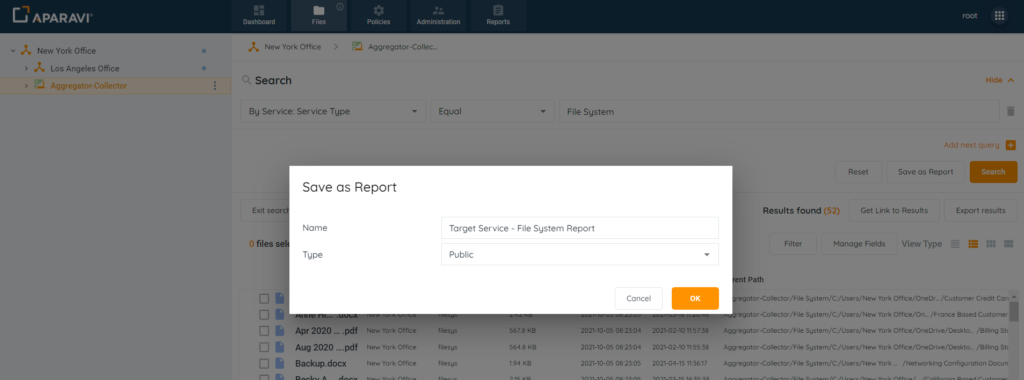This screenshot has height=380, width=1024.
Task: Tick the checkbox for Backup.docx
Action: 264,363
